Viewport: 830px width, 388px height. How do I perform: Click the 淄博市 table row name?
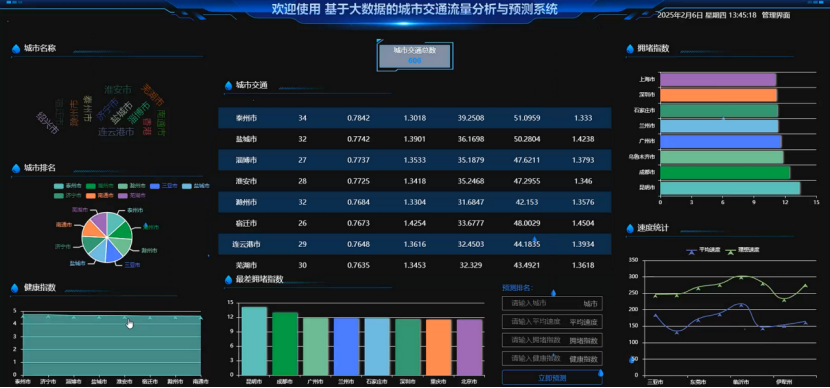tap(247, 160)
